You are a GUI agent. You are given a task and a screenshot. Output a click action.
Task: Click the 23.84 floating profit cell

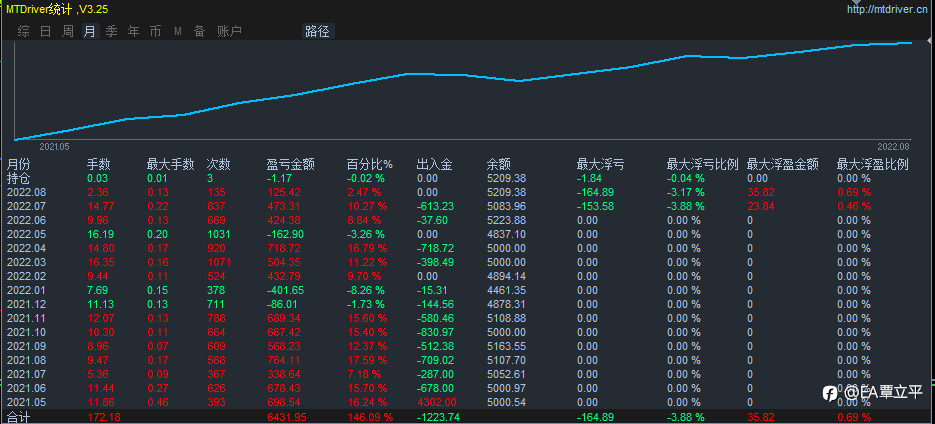[x=760, y=206]
